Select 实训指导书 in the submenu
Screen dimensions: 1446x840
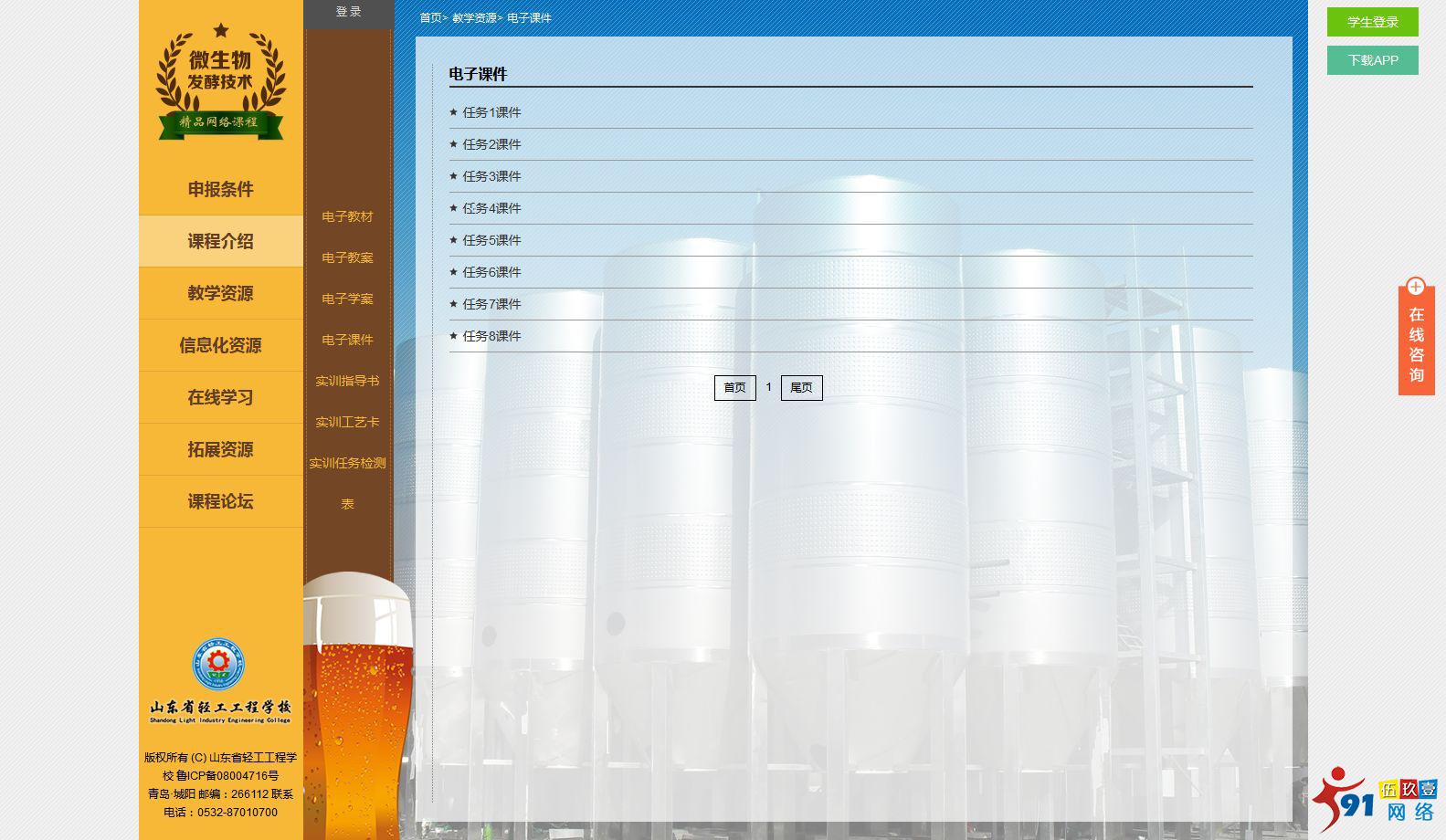[347, 381]
